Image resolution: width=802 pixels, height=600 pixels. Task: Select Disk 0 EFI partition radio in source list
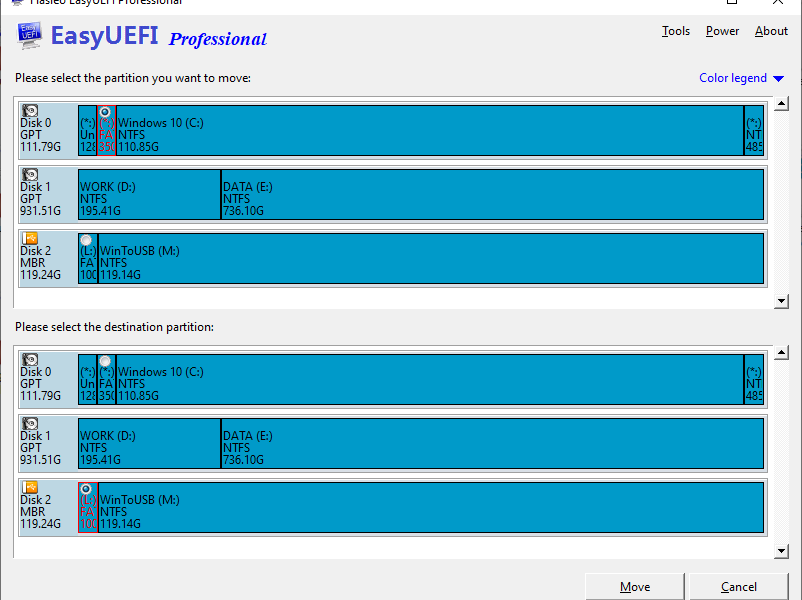coord(105,112)
